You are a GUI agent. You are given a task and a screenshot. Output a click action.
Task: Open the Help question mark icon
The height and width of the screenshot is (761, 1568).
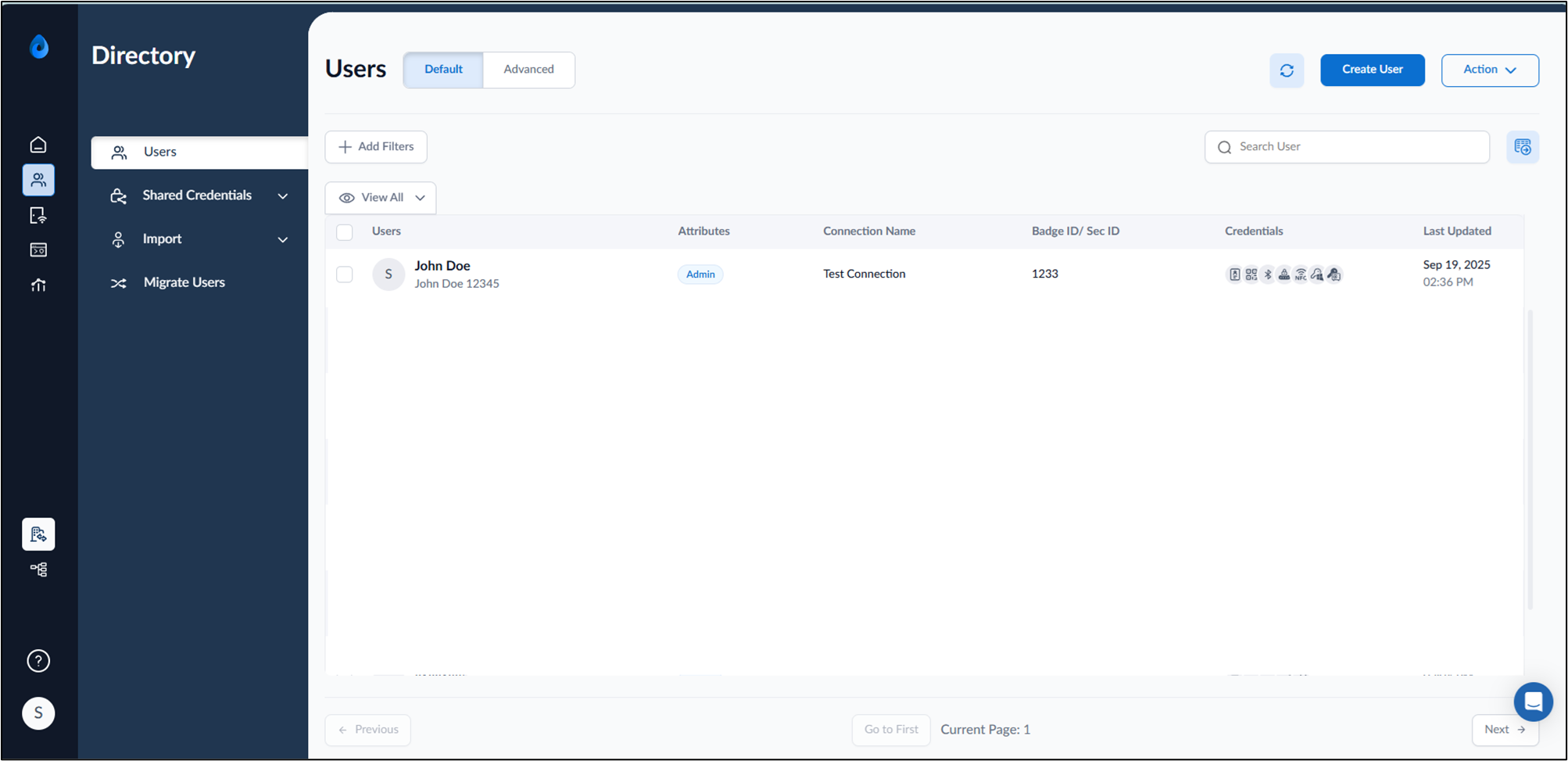click(x=38, y=661)
